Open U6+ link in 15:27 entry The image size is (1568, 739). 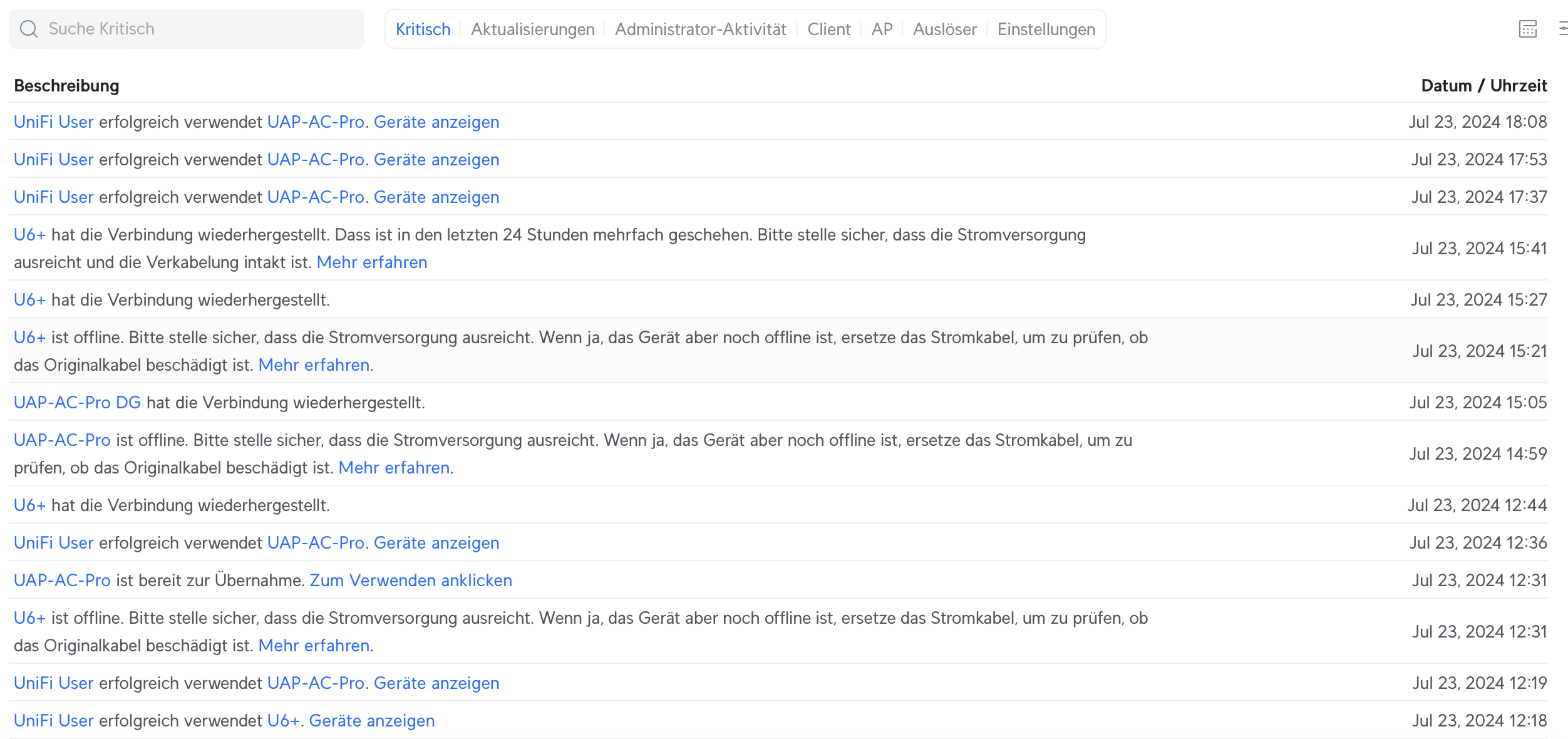pos(29,300)
